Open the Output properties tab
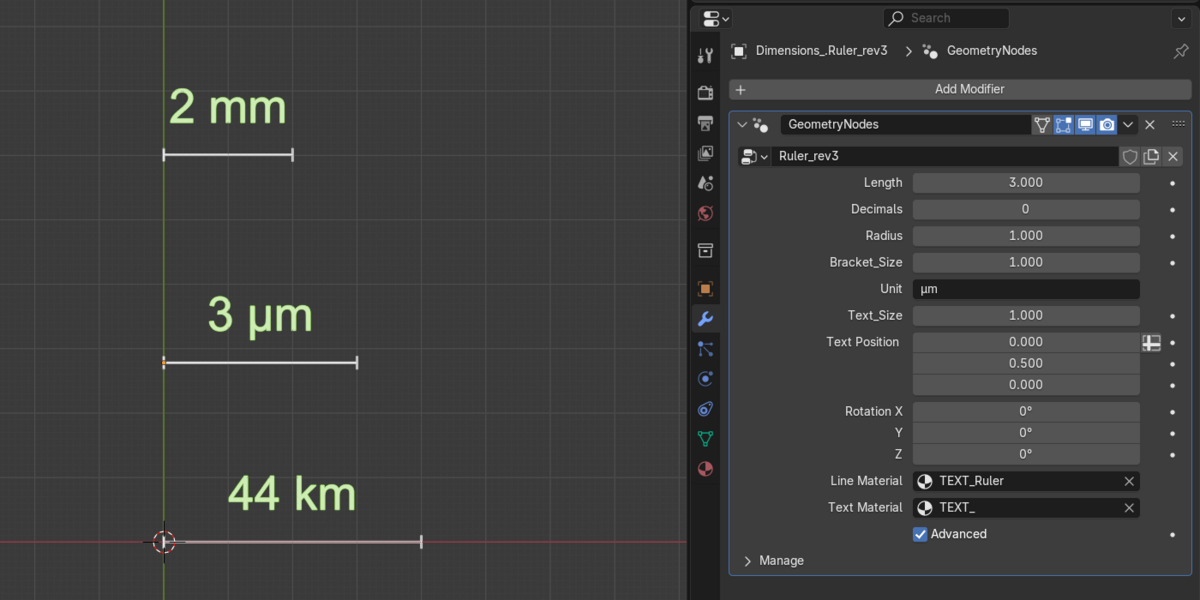 point(705,123)
